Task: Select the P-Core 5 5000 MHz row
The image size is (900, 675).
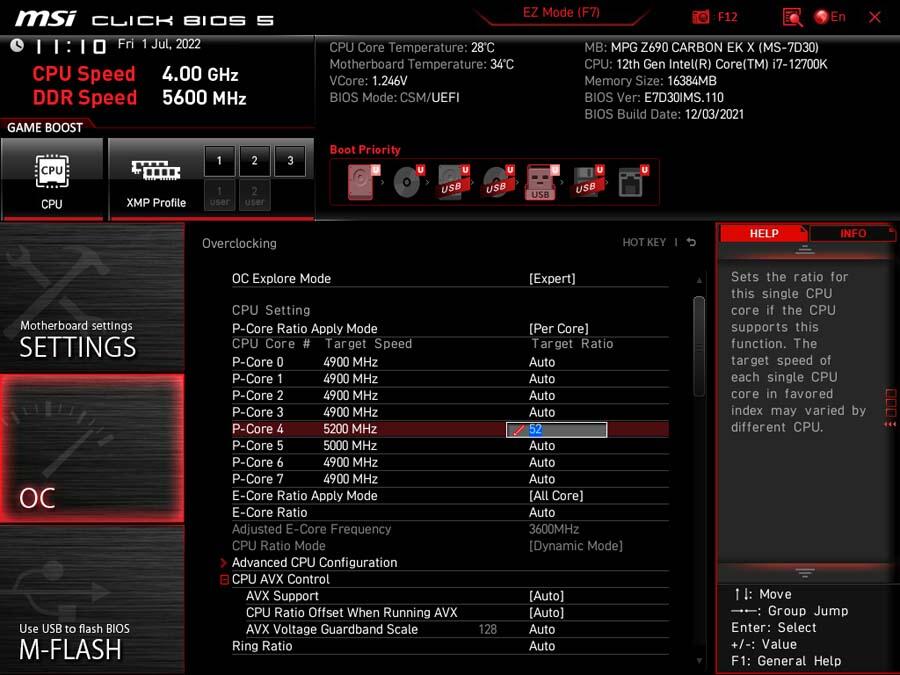Action: click(450, 445)
